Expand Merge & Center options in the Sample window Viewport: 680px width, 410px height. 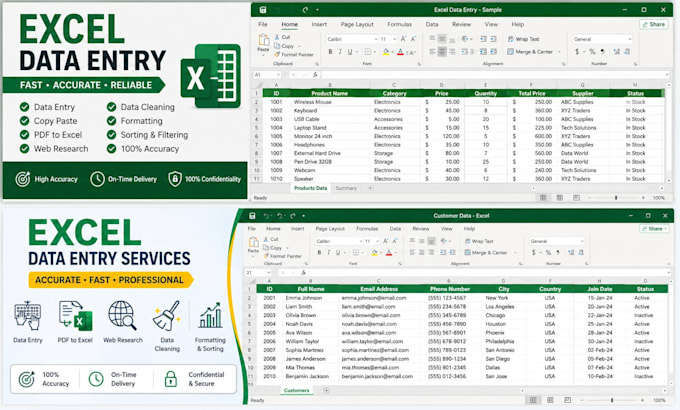coord(559,52)
